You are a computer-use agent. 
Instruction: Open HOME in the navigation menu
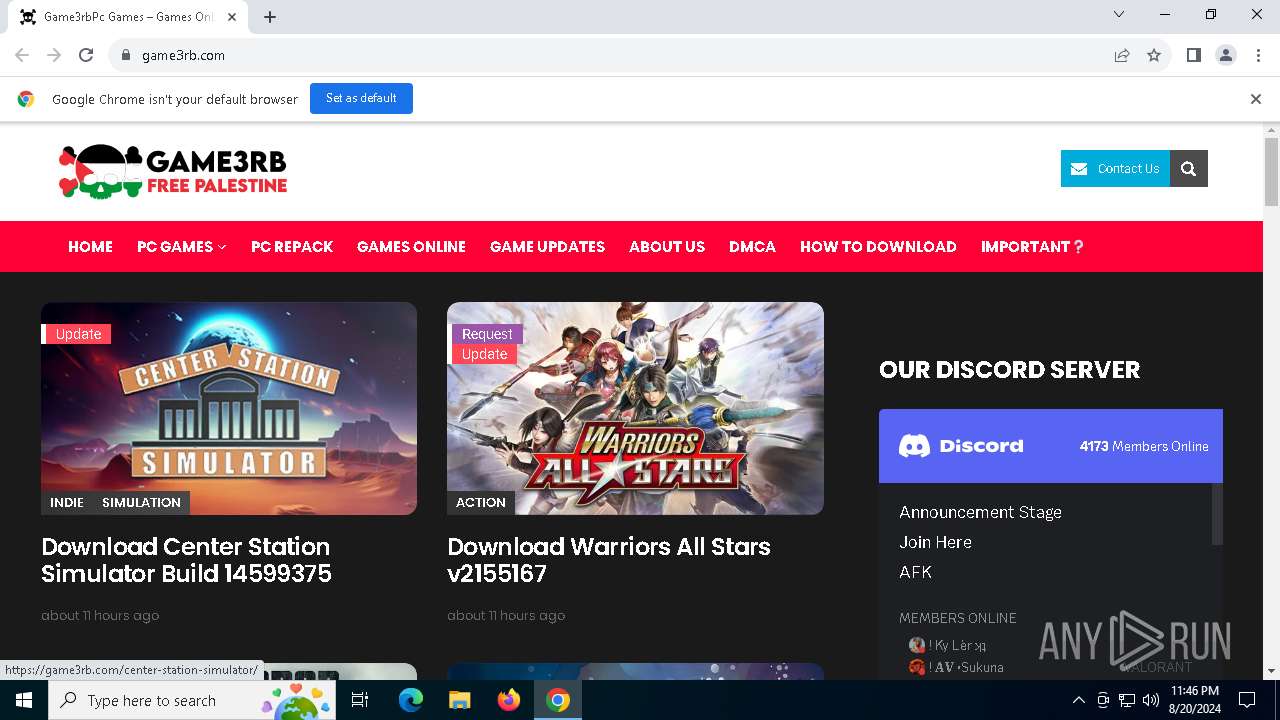[x=90, y=247]
